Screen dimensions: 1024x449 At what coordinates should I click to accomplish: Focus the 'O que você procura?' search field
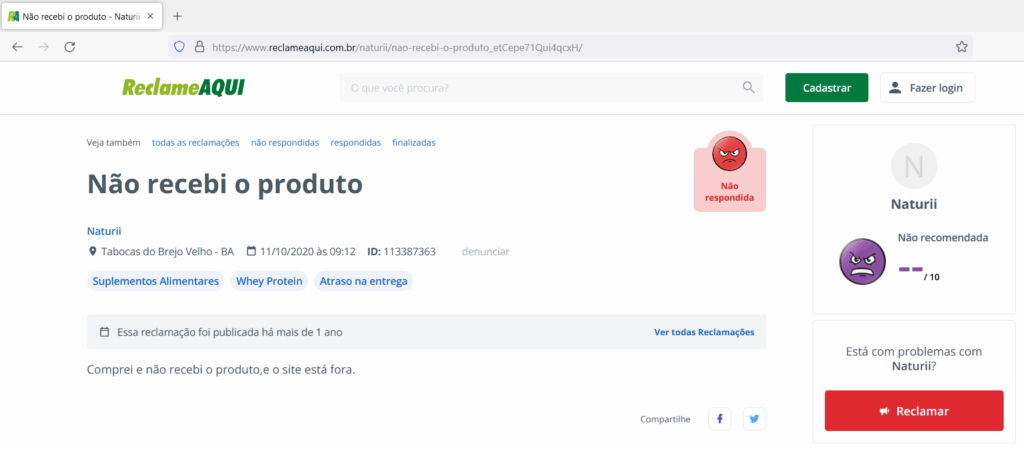tap(540, 88)
